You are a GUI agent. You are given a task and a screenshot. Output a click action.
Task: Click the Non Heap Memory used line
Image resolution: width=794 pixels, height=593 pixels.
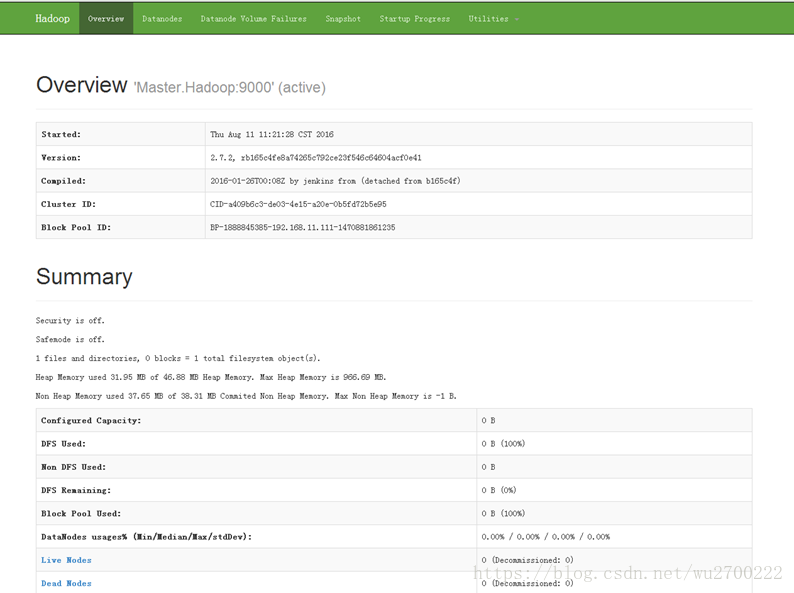[246, 396]
